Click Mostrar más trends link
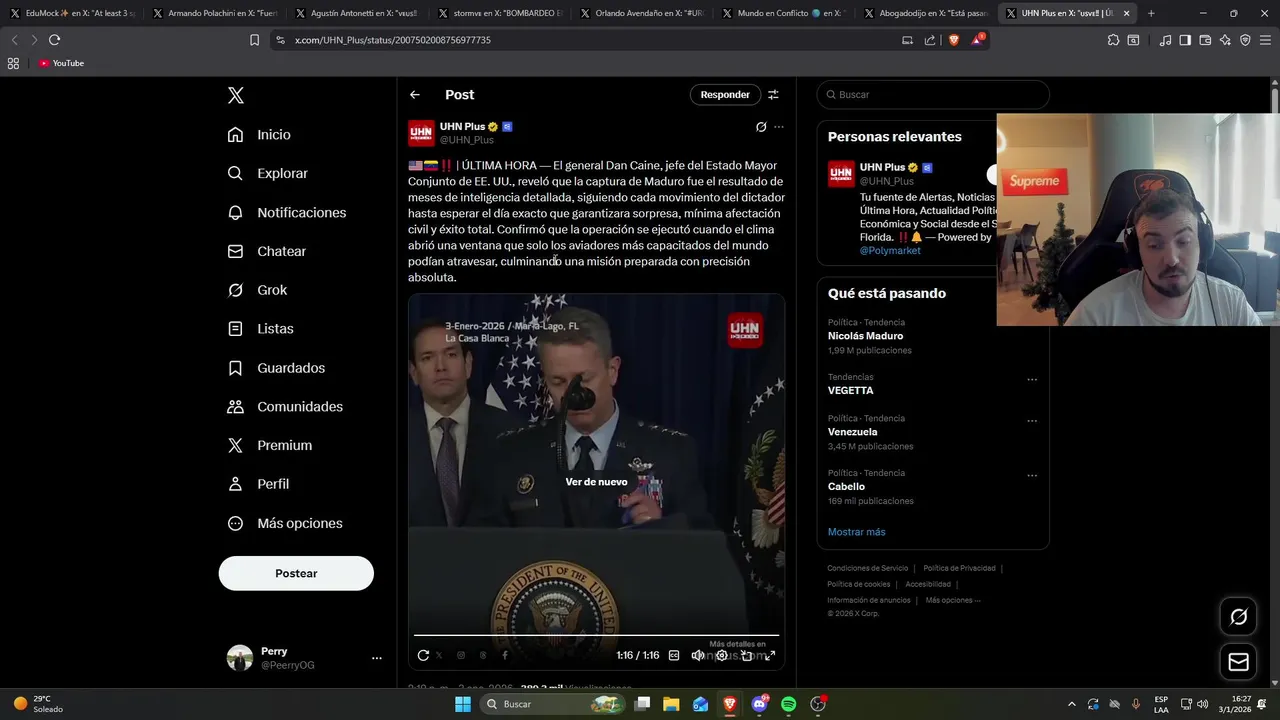1280x720 pixels. point(856,532)
